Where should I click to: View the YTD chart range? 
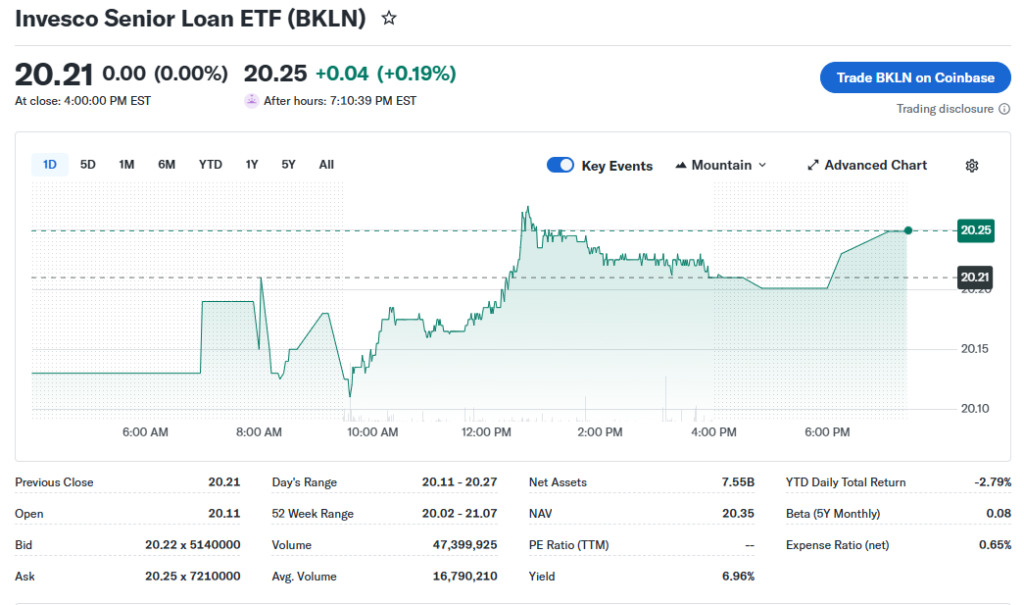(x=210, y=164)
